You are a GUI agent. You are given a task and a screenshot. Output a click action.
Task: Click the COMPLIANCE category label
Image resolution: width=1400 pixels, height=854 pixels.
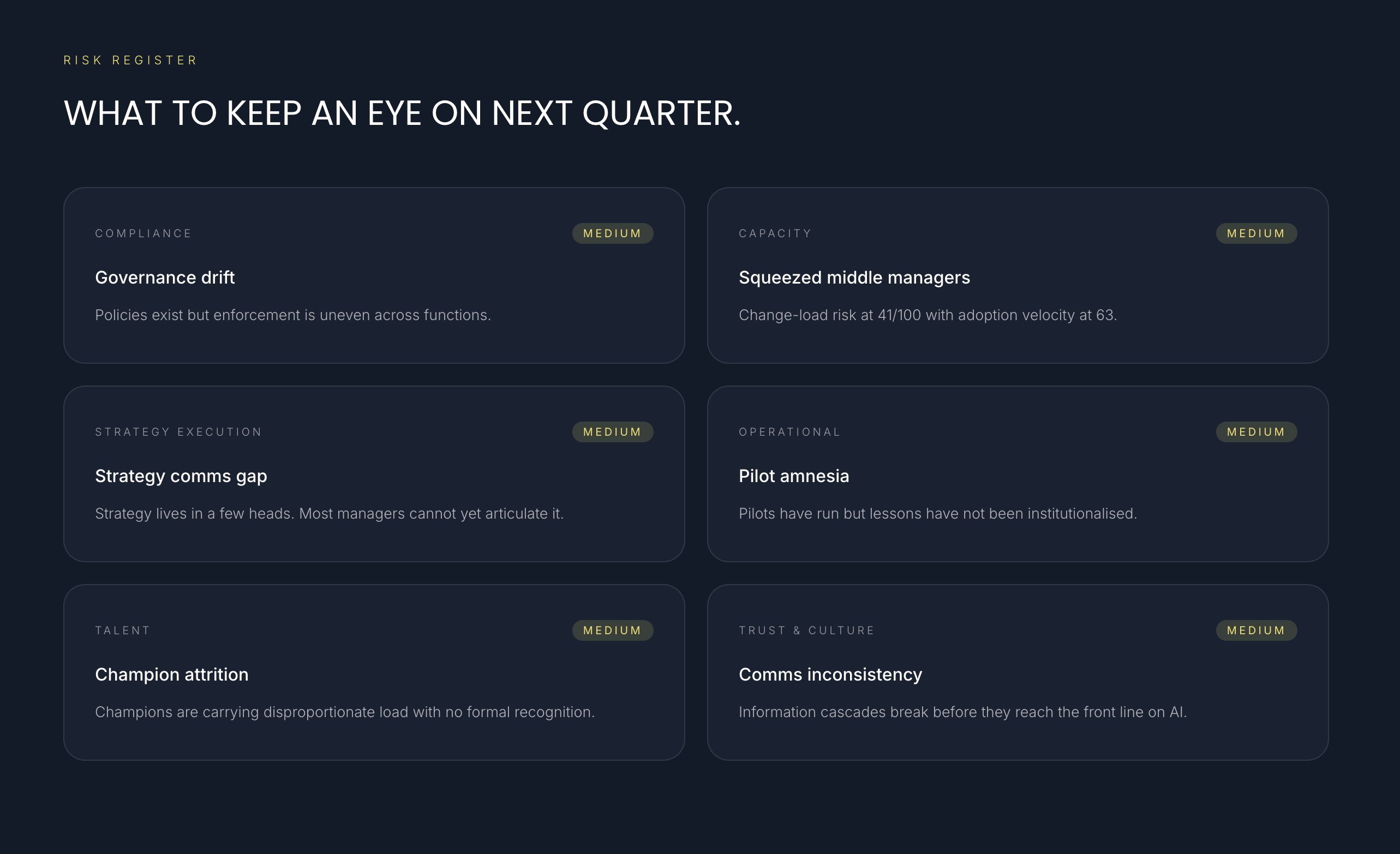pyautogui.click(x=143, y=233)
